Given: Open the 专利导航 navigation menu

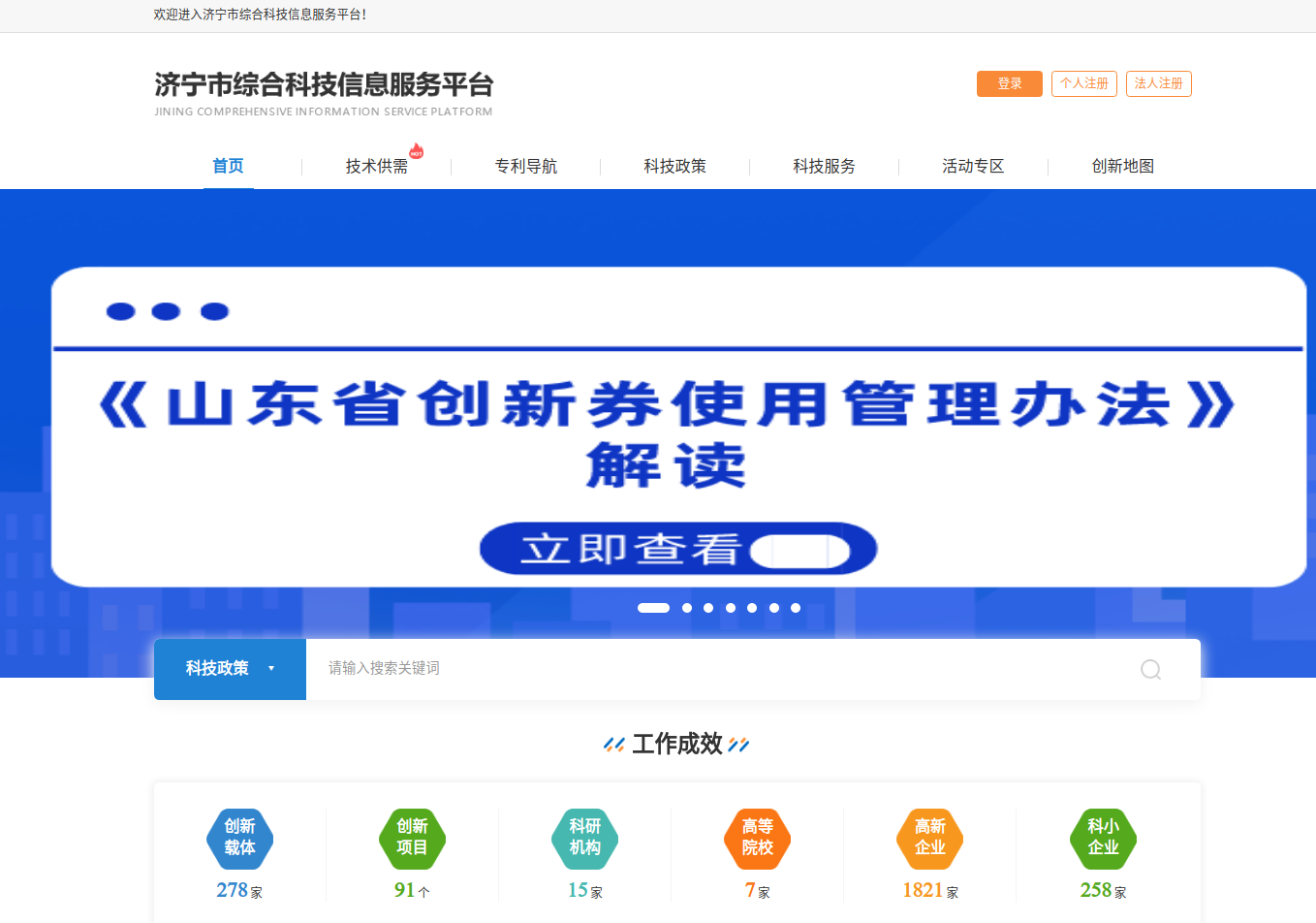Looking at the screenshot, I should pos(526,167).
